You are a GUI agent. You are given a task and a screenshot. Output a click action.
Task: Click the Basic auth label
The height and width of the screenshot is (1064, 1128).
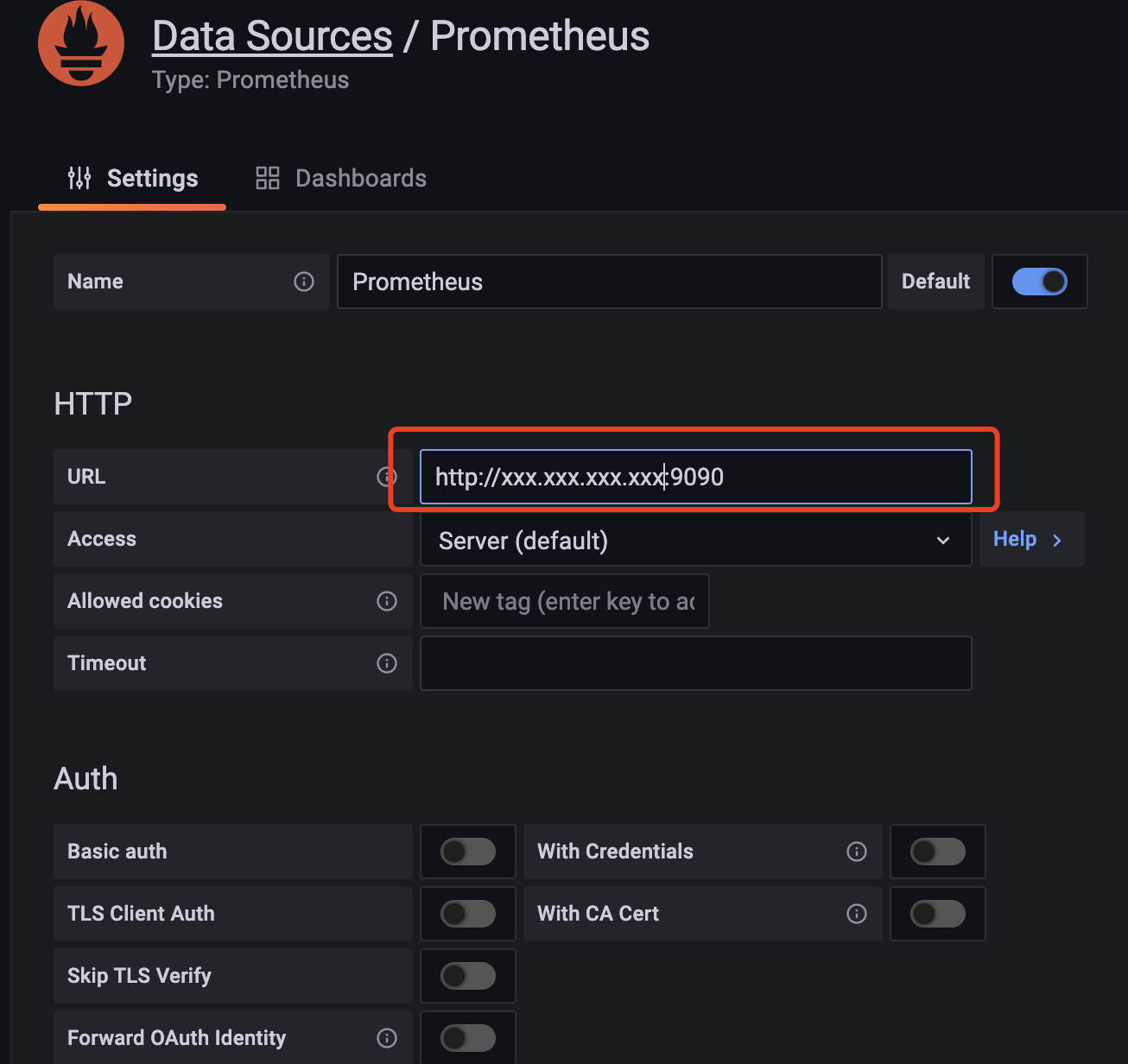pyautogui.click(x=117, y=852)
